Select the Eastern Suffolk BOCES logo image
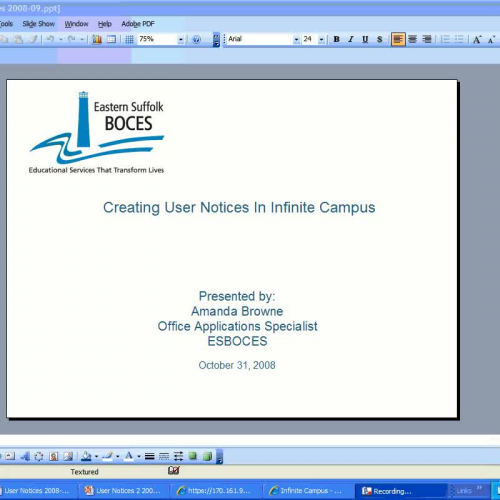The height and width of the screenshot is (500, 500). pyautogui.click(x=97, y=133)
